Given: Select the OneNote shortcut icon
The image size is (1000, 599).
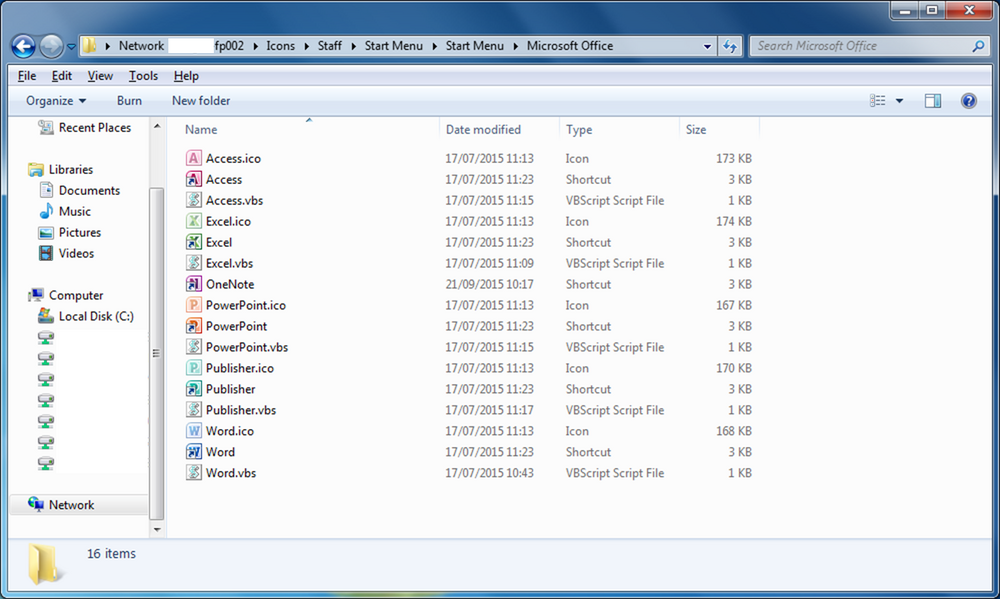Looking at the screenshot, I should pos(194,284).
